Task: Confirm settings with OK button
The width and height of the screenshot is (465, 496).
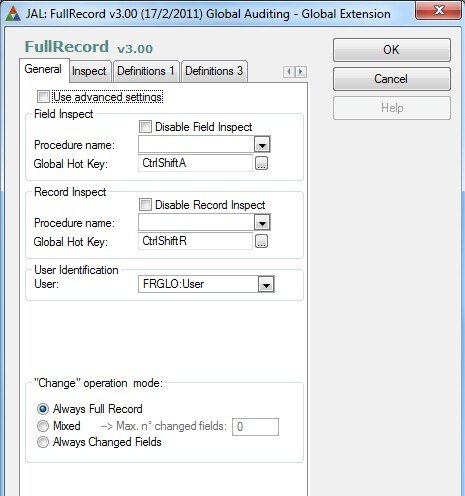Action: pos(392,50)
